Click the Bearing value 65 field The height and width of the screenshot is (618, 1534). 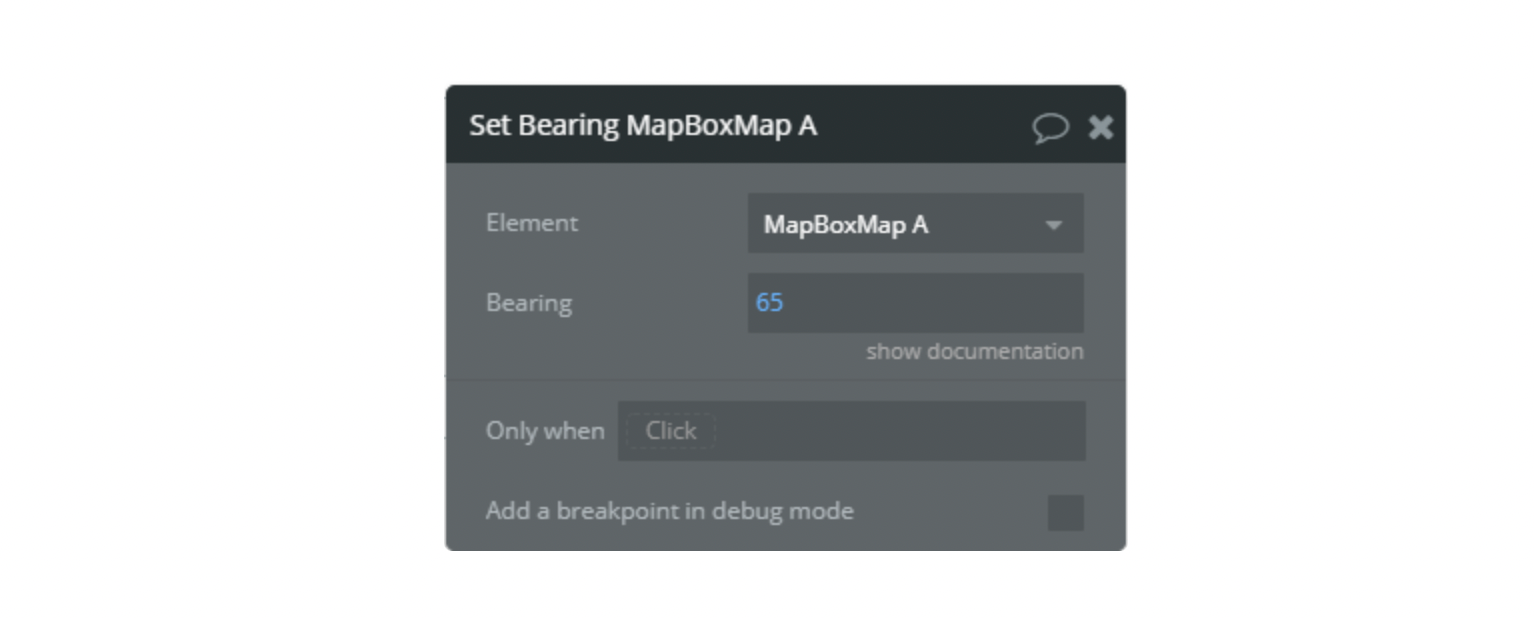915,302
